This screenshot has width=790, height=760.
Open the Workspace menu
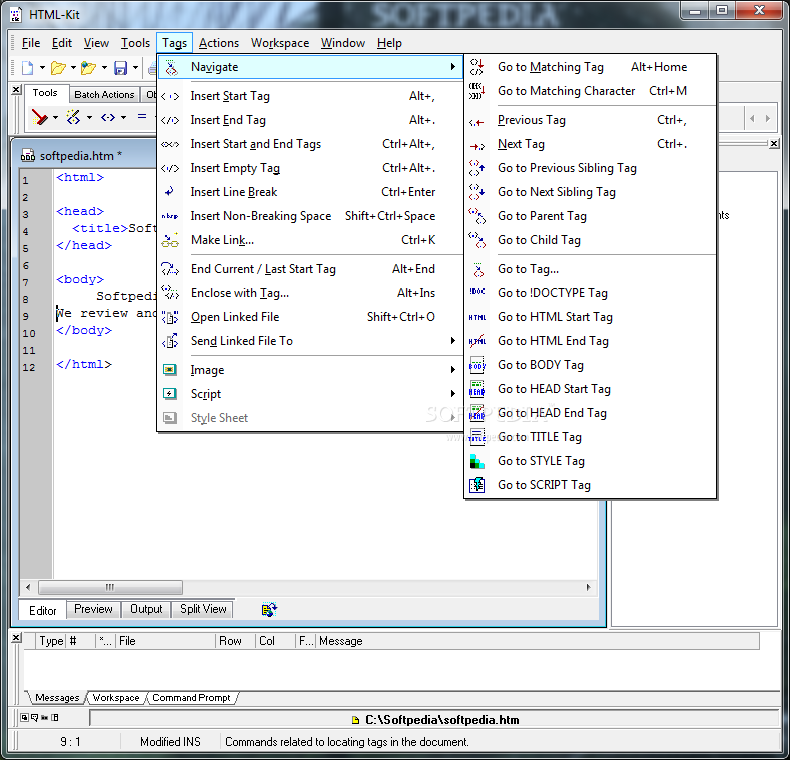(x=280, y=43)
